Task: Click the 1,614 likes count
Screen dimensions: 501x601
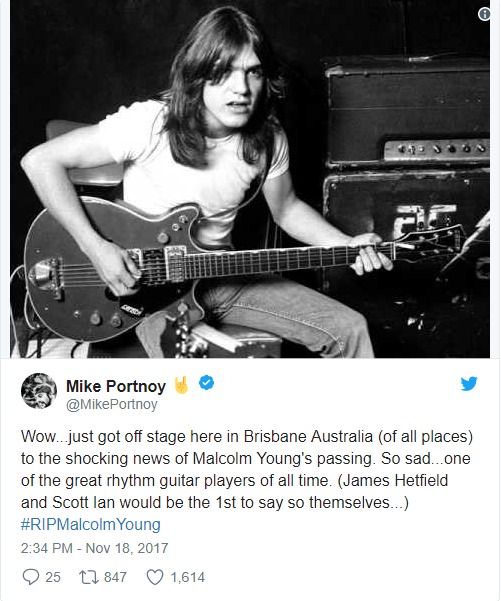Action: (187, 577)
